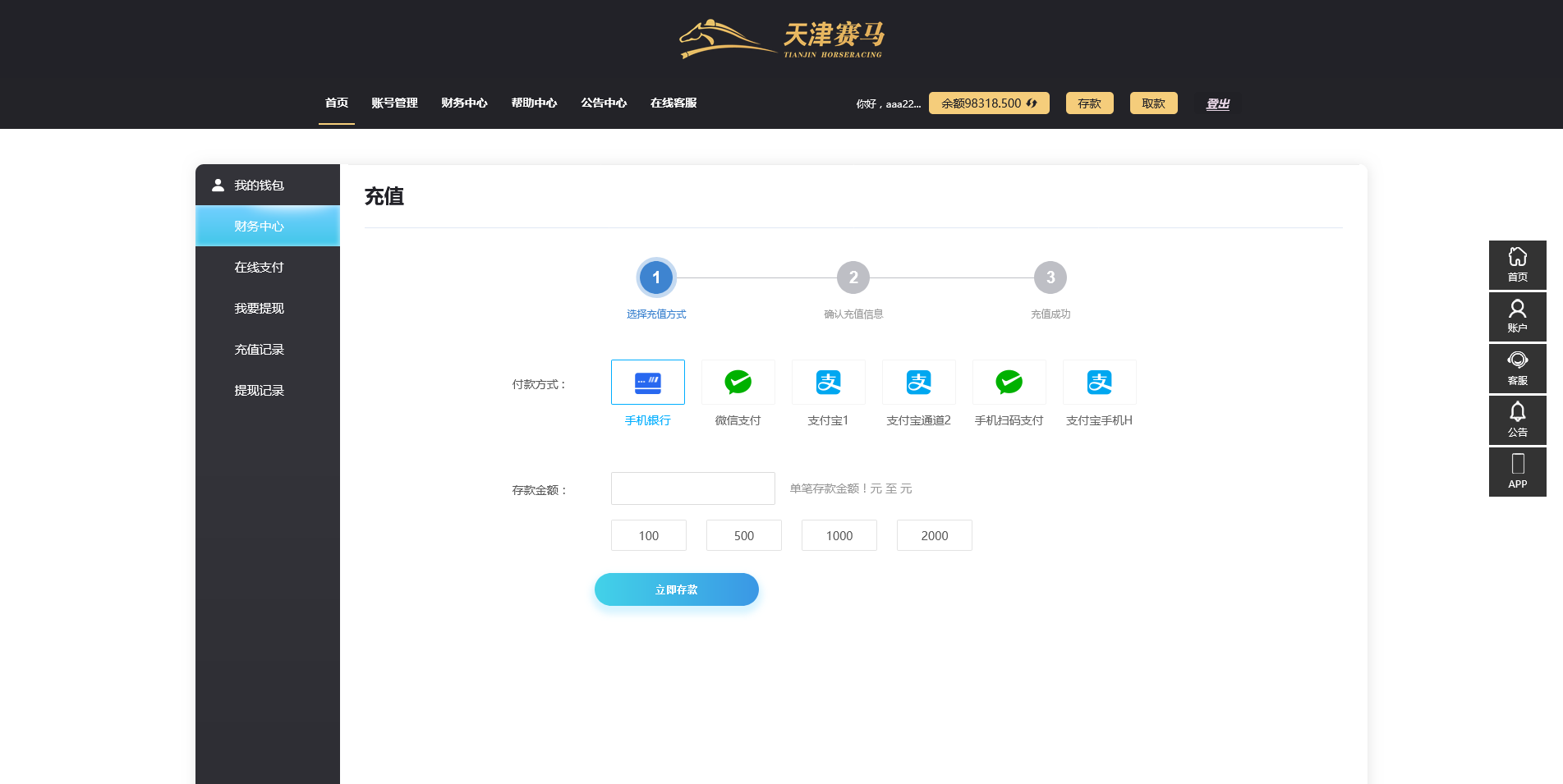Image resolution: width=1563 pixels, height=784 pixels.
Task: Choose 支付宝手机H payment icon
Action: [x=1099, y=382]
